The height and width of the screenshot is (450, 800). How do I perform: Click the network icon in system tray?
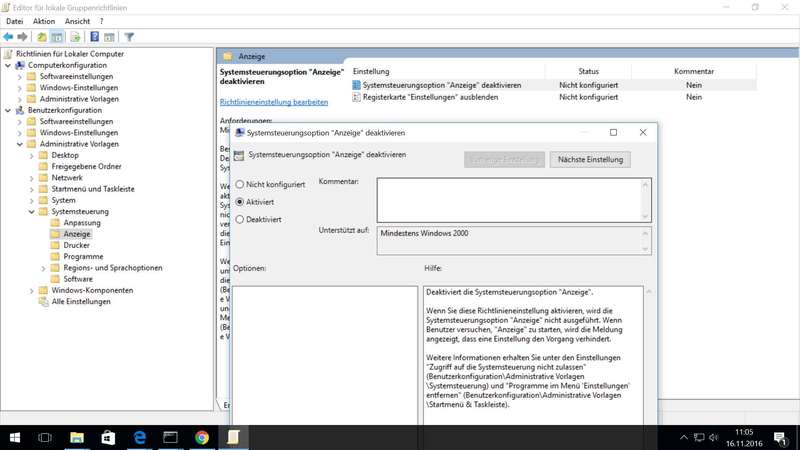pos(699,438)
